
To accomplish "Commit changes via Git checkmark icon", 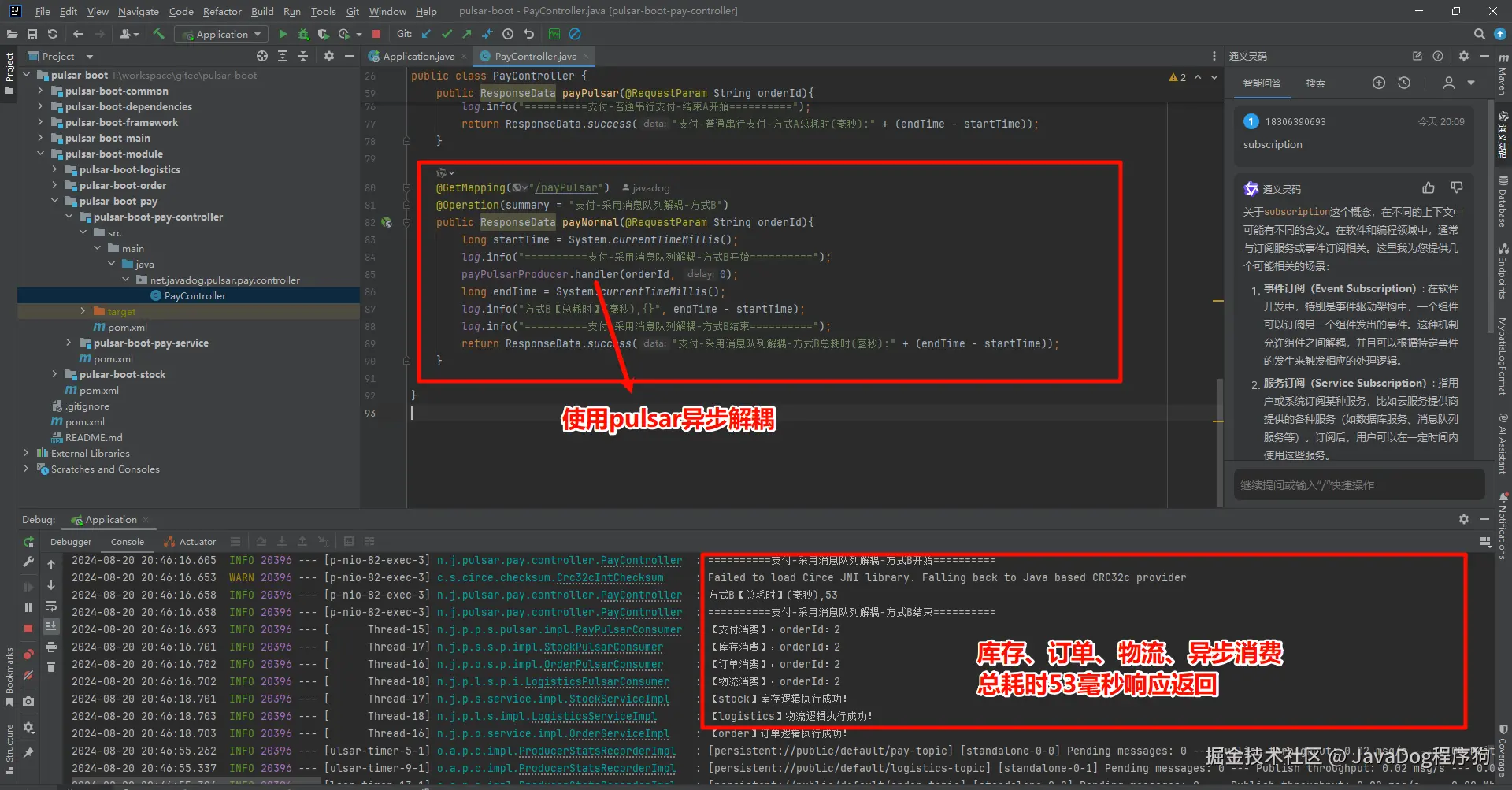I will tap(447, 34).
